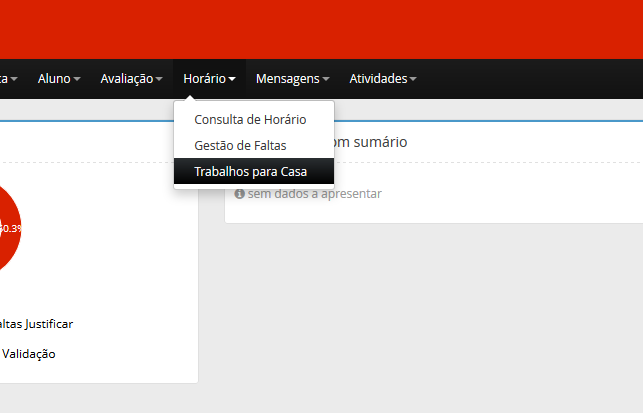643x413 pixels.
Task: Select Consulta de Horário from dropdown
Action: (x=250, y=119)
